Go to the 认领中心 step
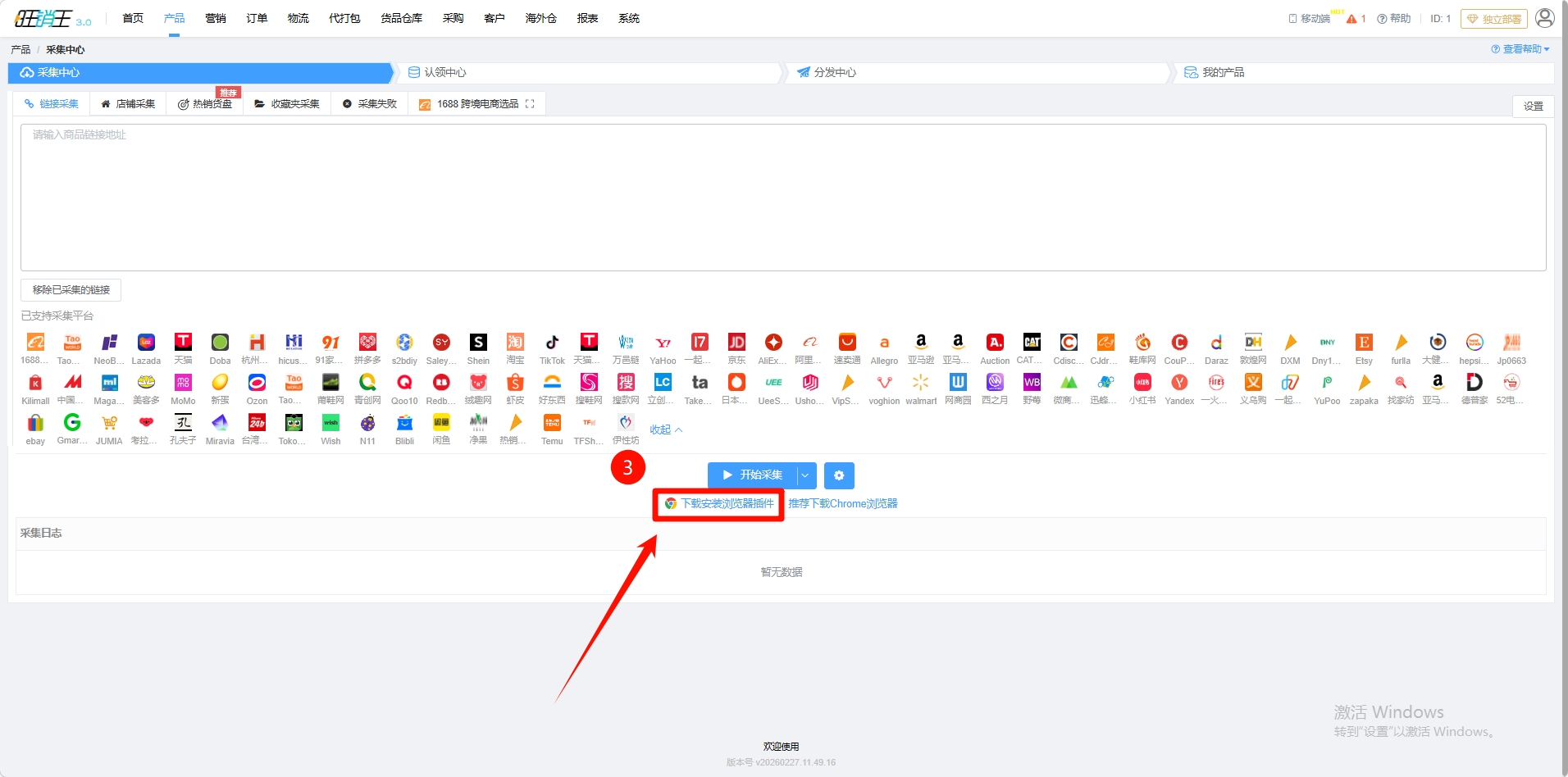1568x777 pixels. coord(445,73)
